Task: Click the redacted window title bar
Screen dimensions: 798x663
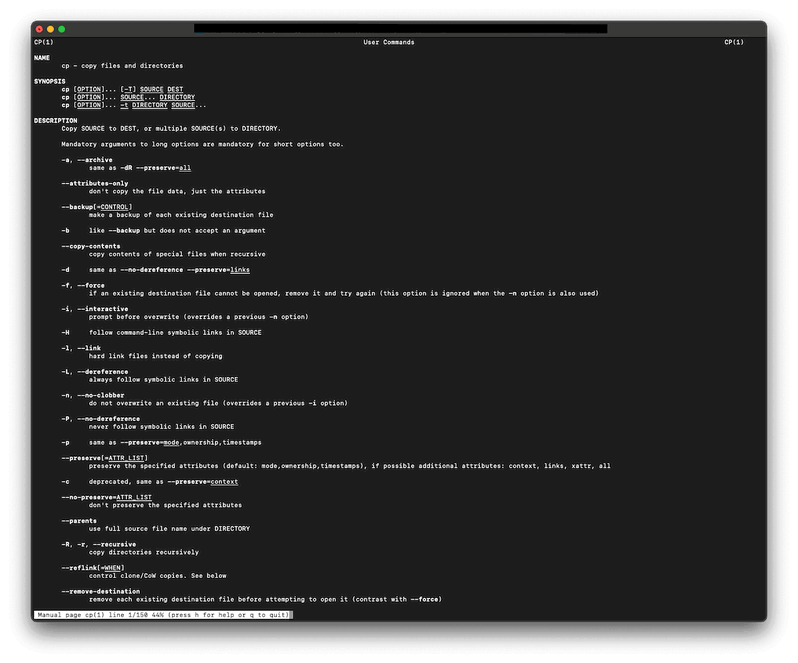Action: coord(400,29)
